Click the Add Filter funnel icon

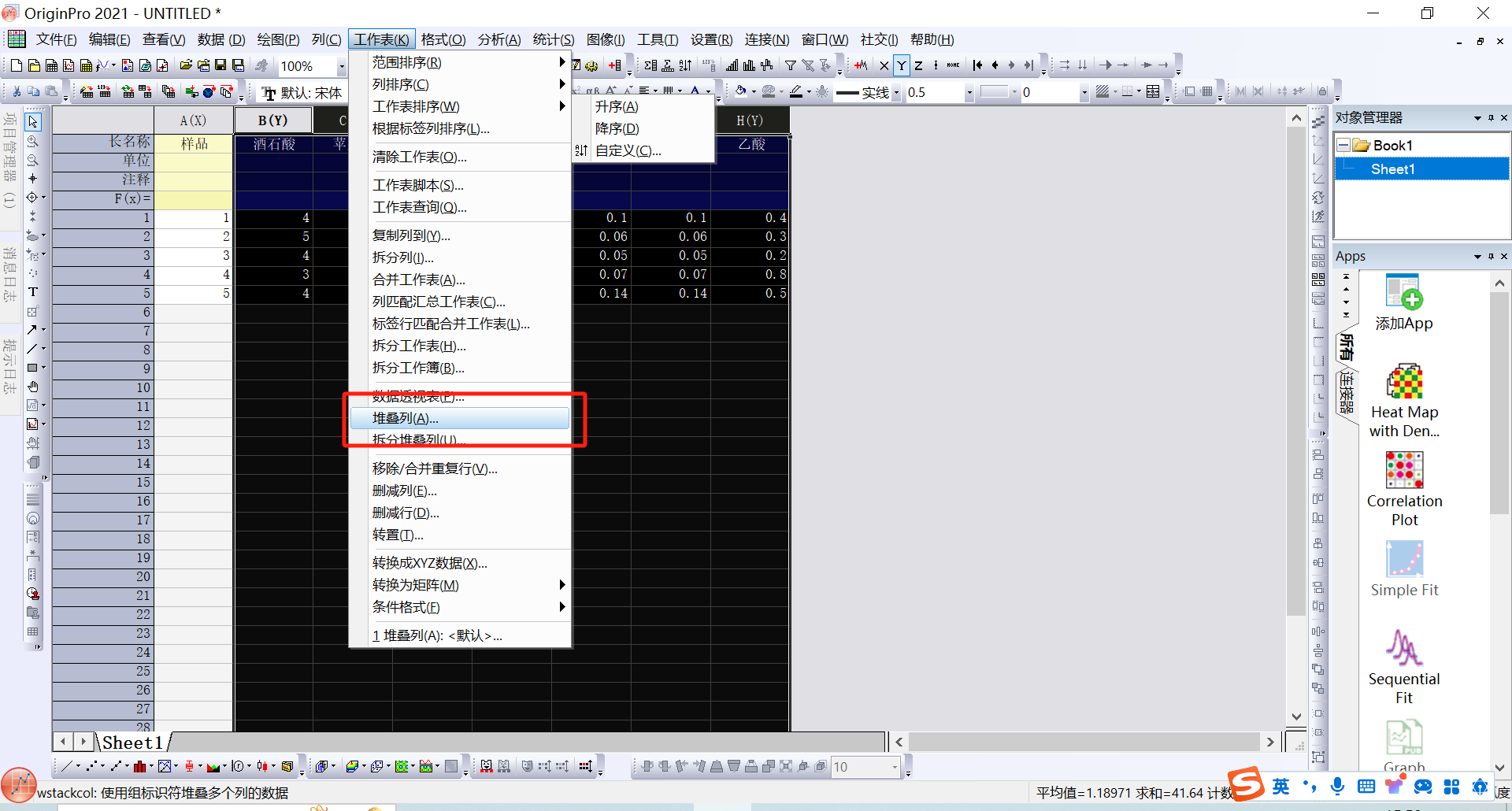pos(790,65)
